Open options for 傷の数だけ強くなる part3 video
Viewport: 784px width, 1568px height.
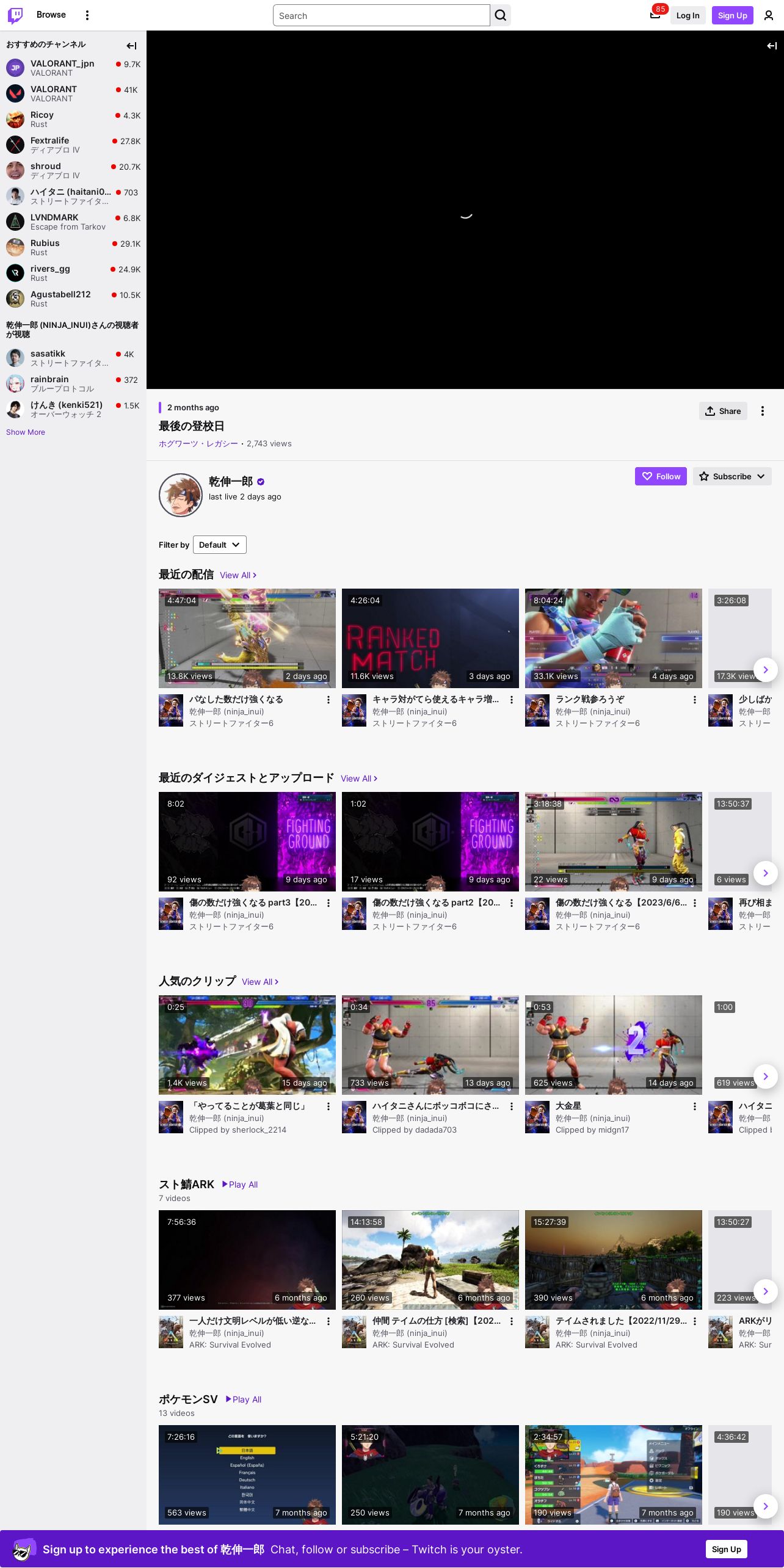[328, 903]
